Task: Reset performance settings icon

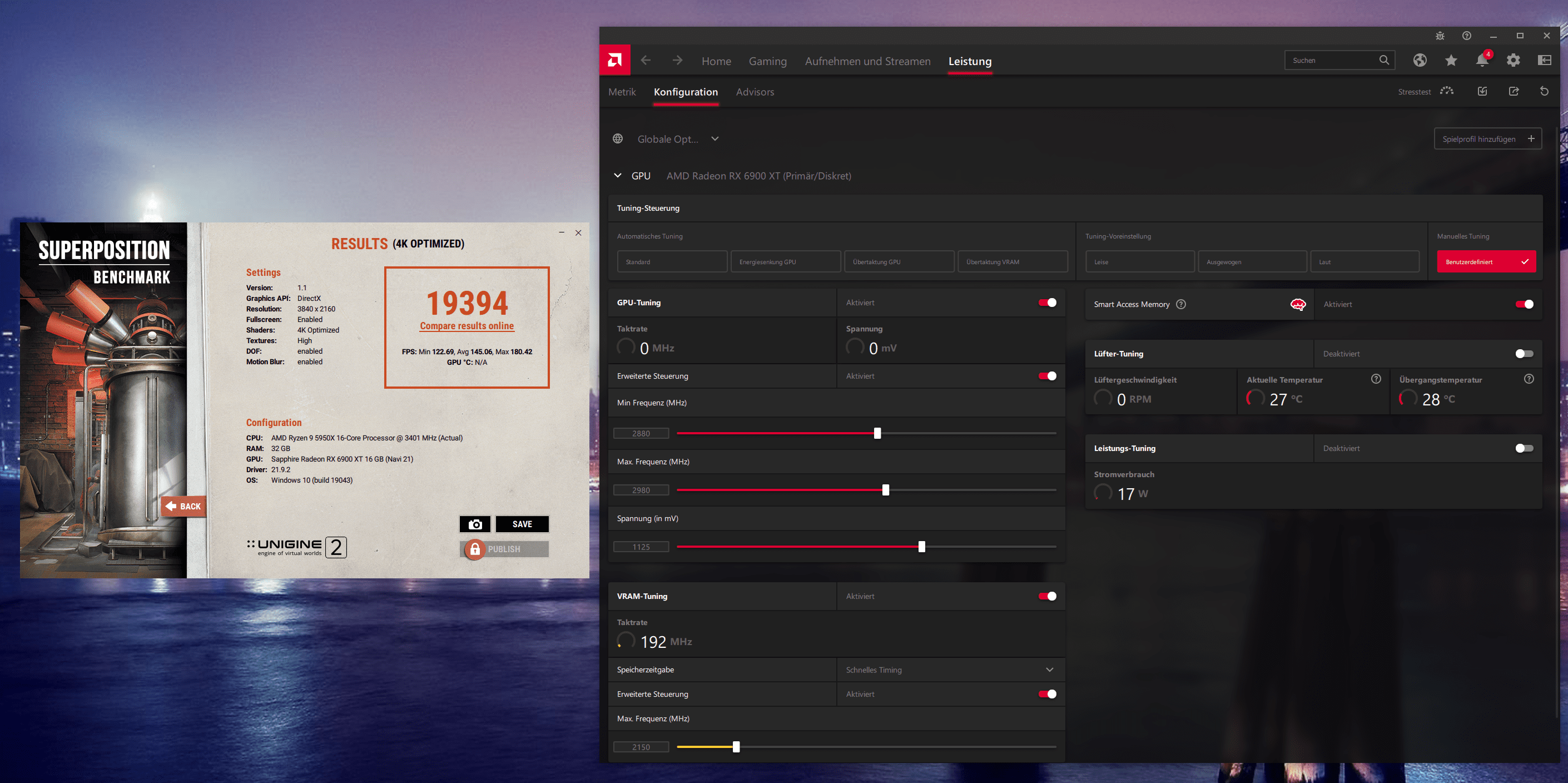Action: point(1544,91)
